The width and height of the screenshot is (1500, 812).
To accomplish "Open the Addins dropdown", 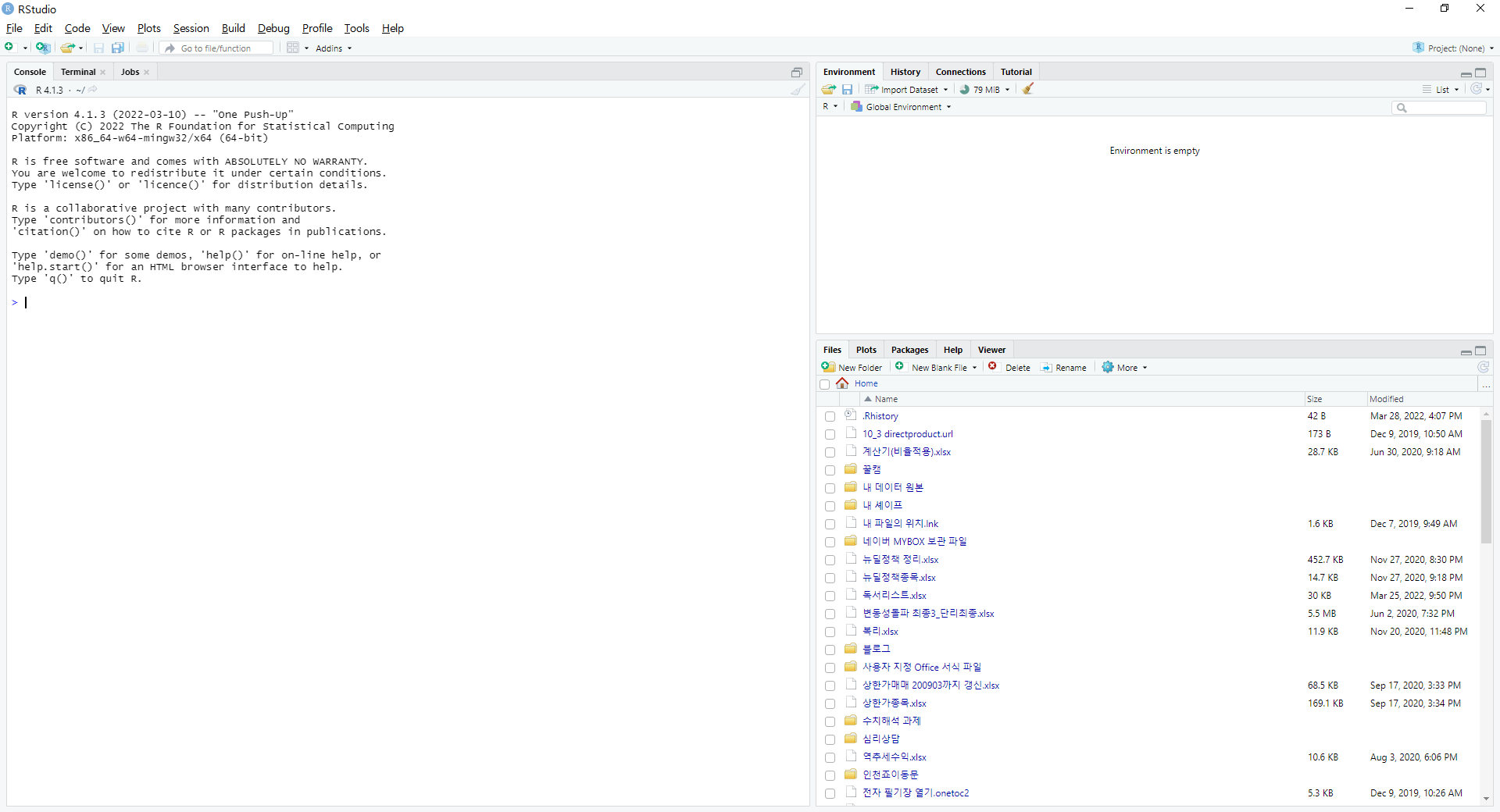I will [334, 48].
